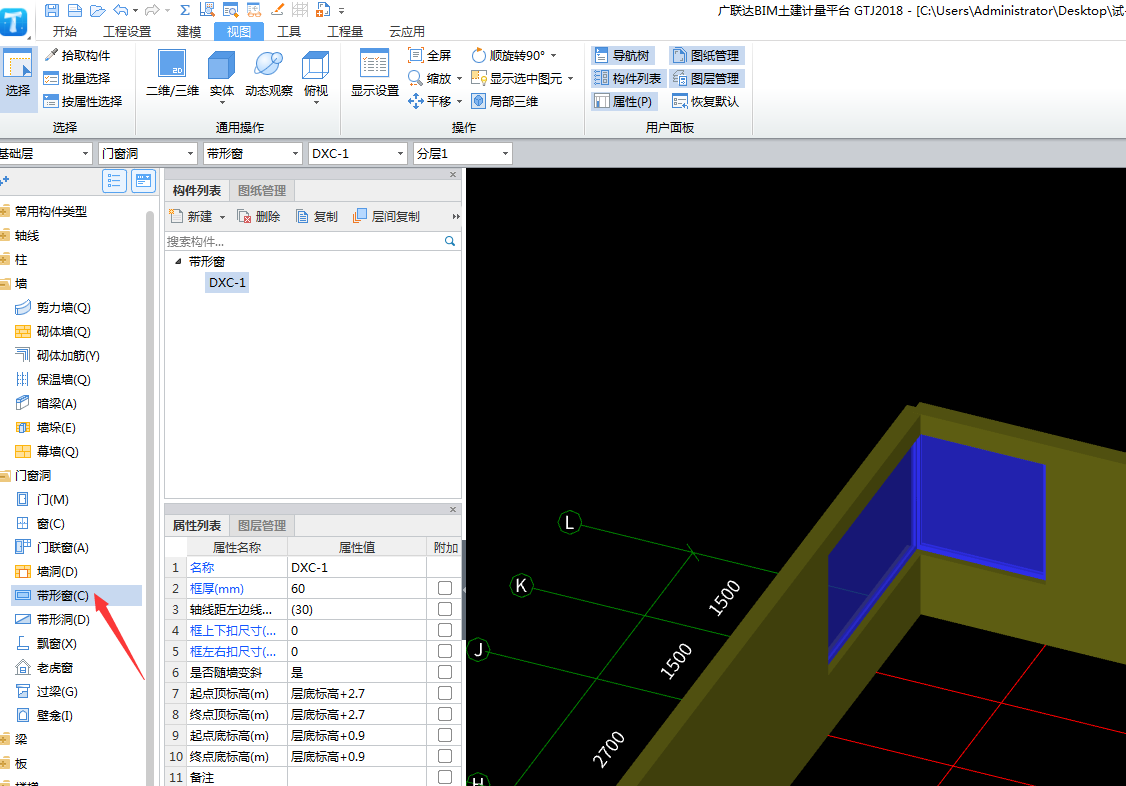Click 全屏 fullscreen button

(429, 55)
